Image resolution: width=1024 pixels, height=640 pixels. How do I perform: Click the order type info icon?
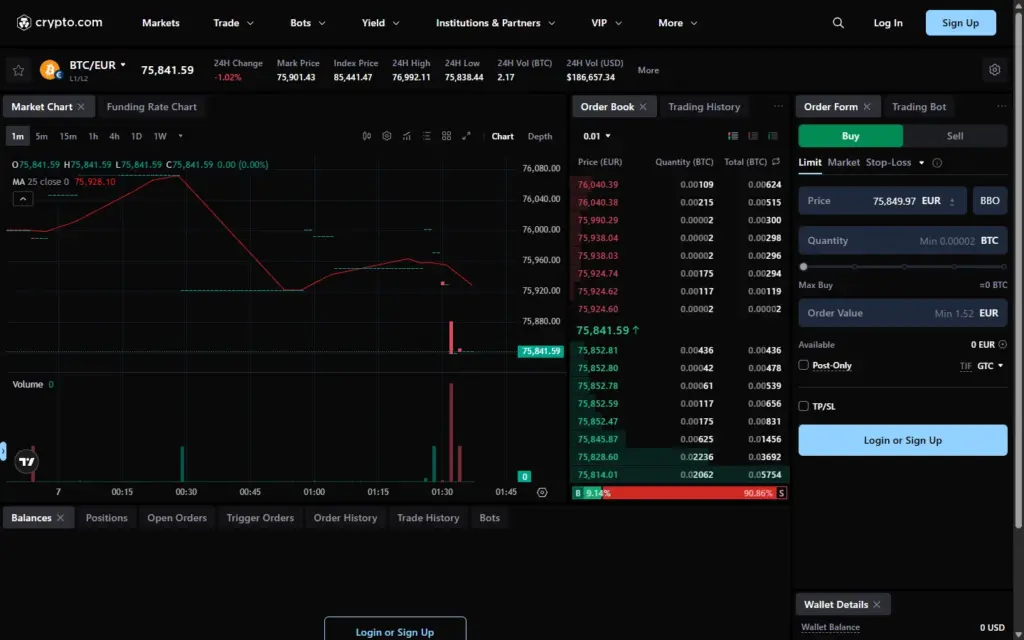coord(937,163)
